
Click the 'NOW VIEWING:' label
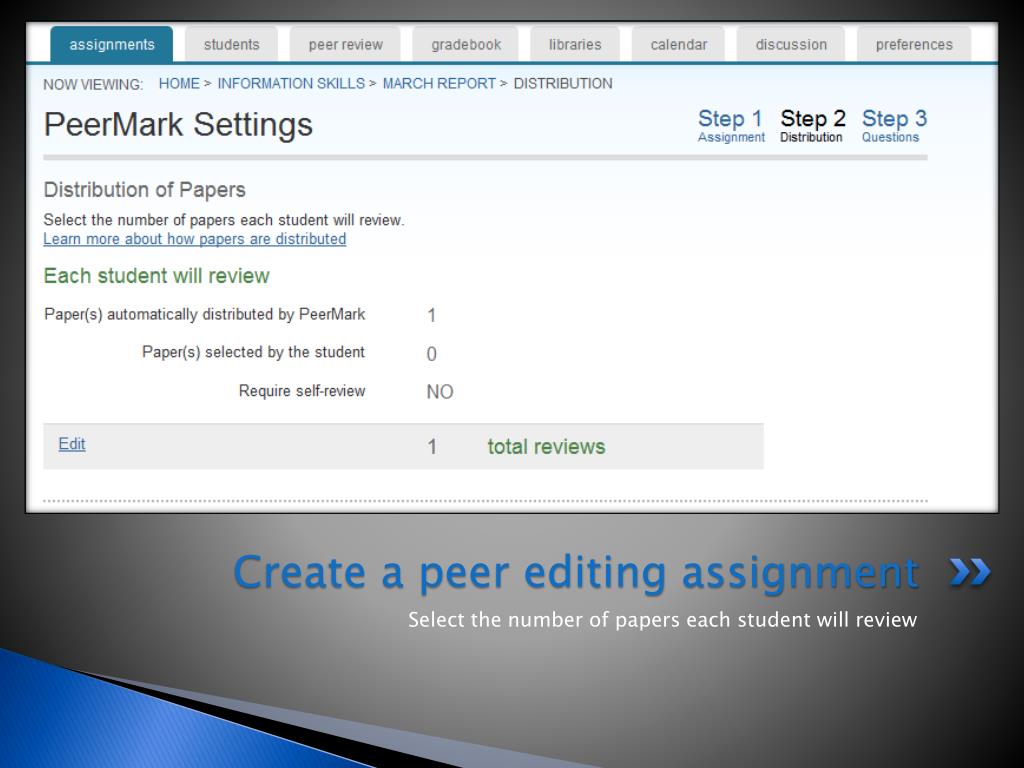click(93, 84)
